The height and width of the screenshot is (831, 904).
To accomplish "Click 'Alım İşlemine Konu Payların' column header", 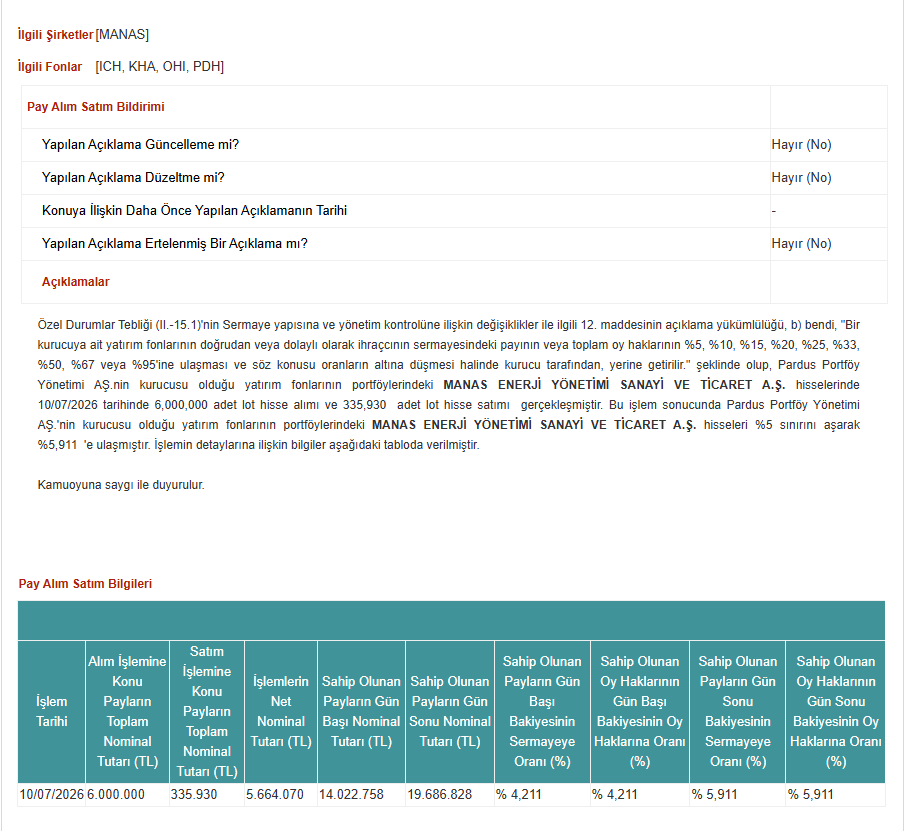I will pos(127,712).
